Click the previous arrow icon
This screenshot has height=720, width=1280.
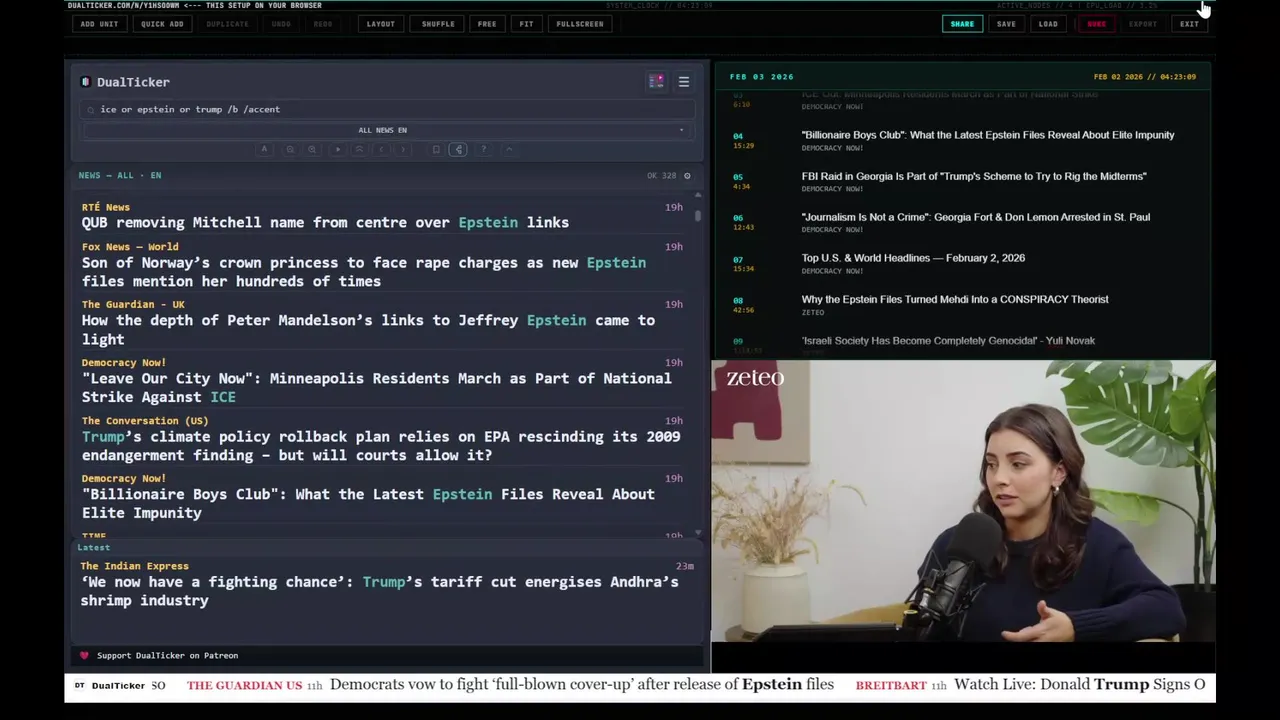381,149
